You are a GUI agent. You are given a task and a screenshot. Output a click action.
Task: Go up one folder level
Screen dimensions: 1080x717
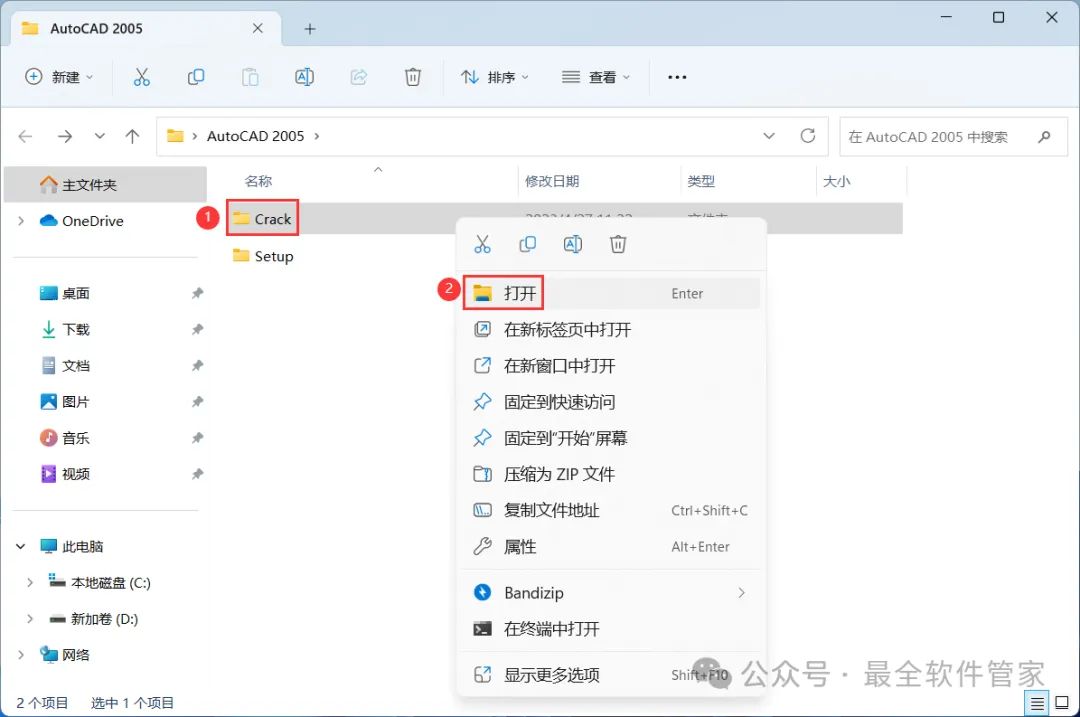click(132, 136)
